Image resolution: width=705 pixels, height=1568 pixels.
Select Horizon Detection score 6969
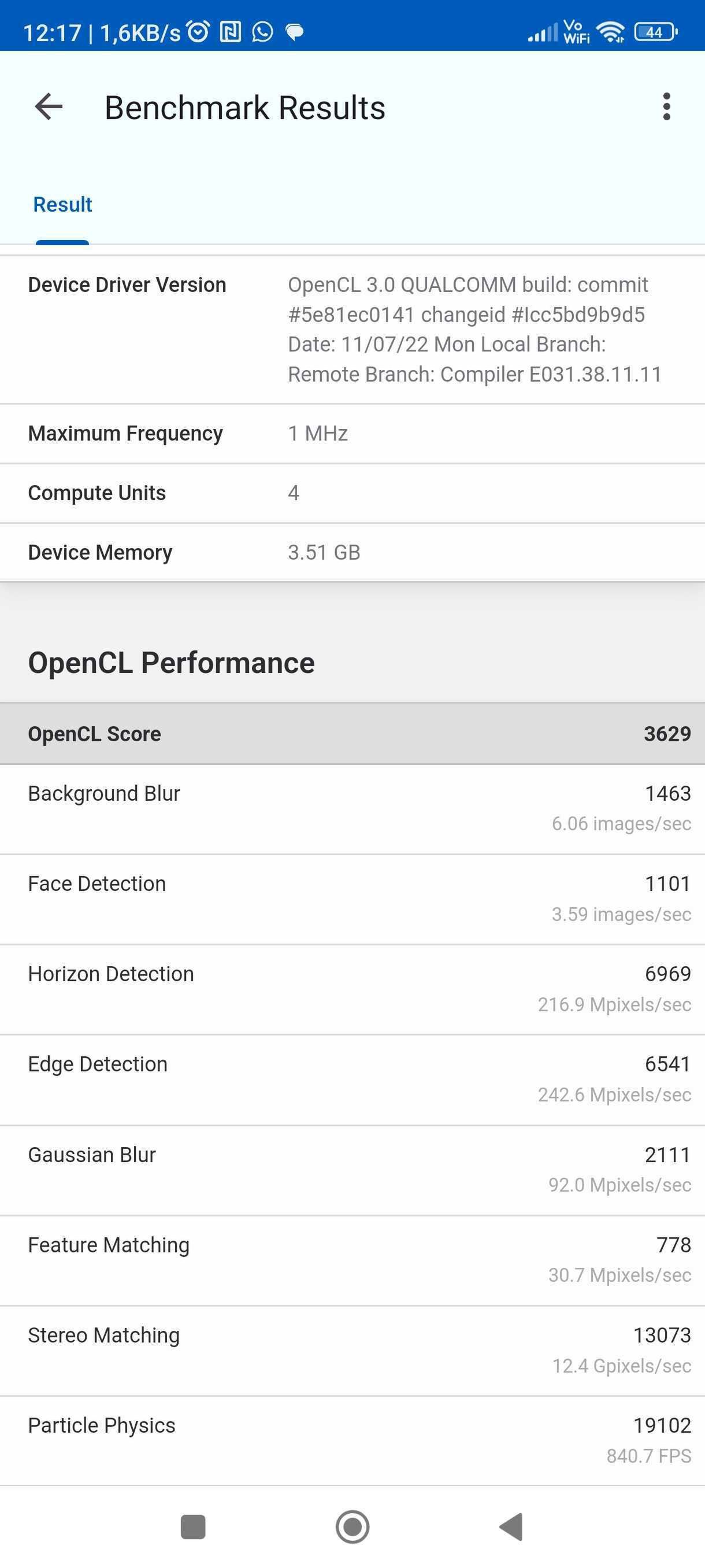tap(668, 973)
